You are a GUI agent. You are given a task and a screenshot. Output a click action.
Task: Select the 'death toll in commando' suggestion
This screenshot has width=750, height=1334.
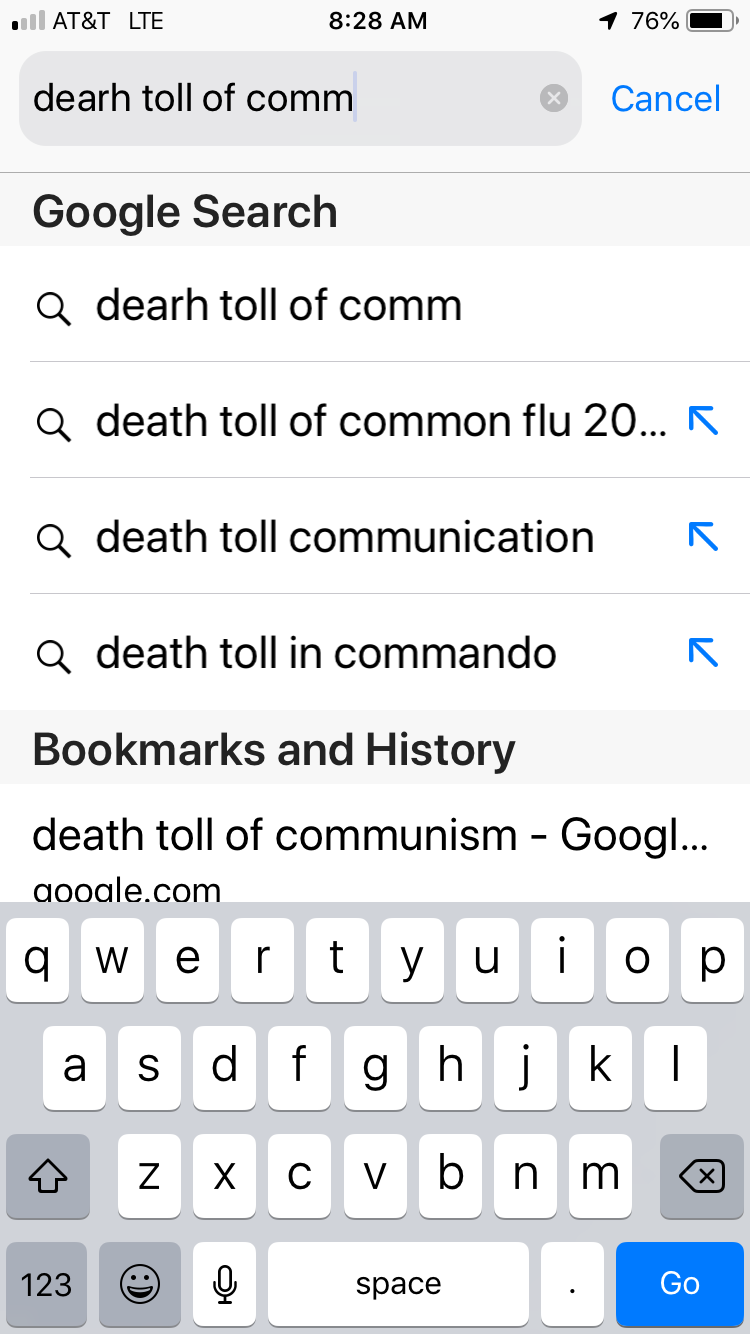(x=375, y=653)
